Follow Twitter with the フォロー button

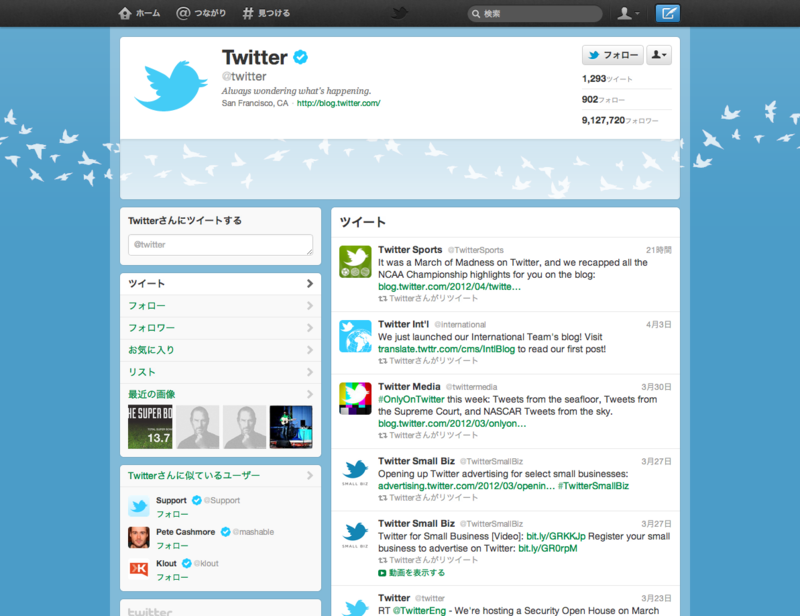tap(613, 55)
